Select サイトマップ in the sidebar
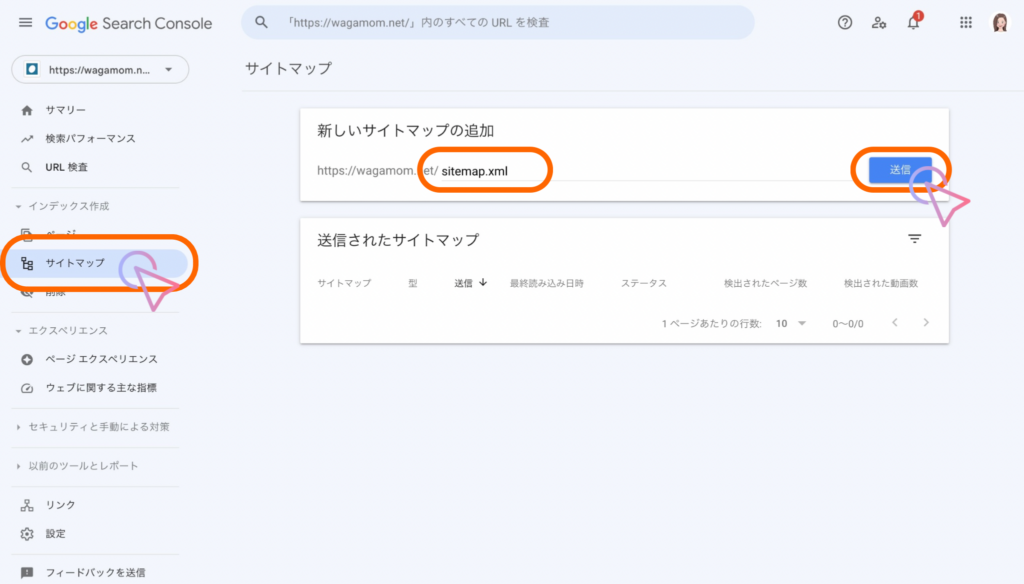 tap(75, 263)
